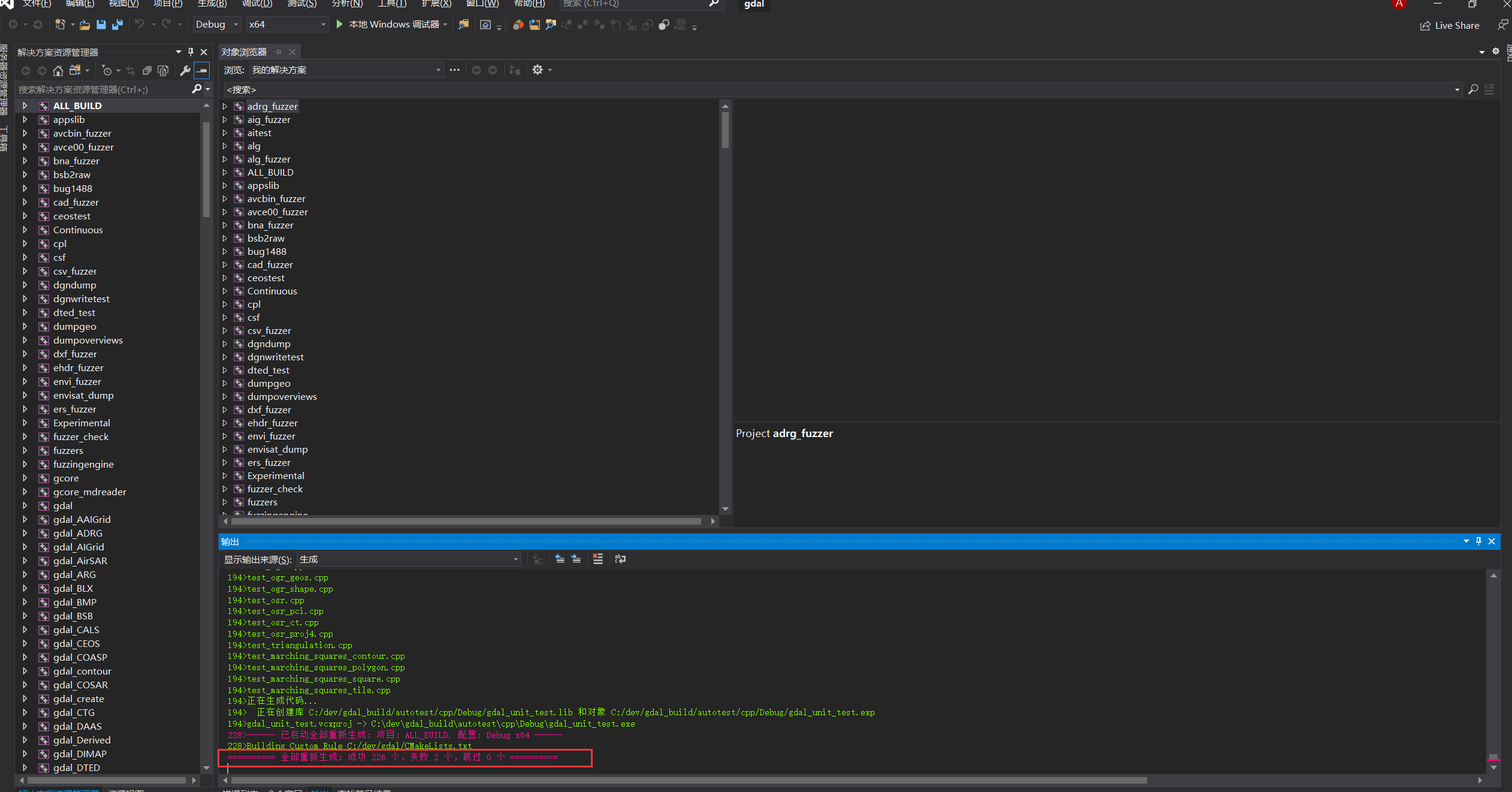Screen dimensions: 1512x792
Task: Click the Show All Files icon
Action: [163, 71]
